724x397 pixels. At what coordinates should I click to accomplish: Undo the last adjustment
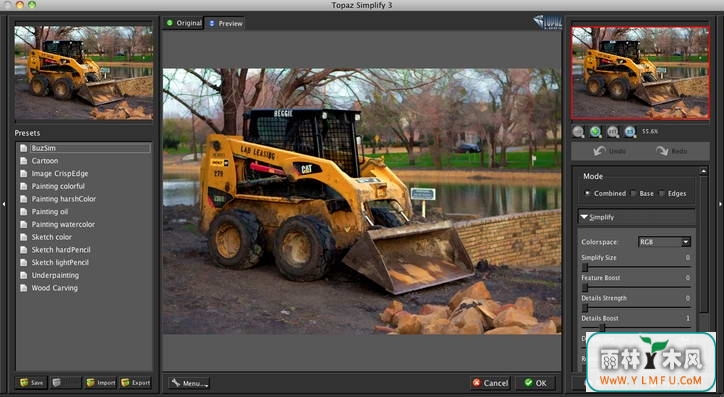pyautogui.click(x=609, y=151)
